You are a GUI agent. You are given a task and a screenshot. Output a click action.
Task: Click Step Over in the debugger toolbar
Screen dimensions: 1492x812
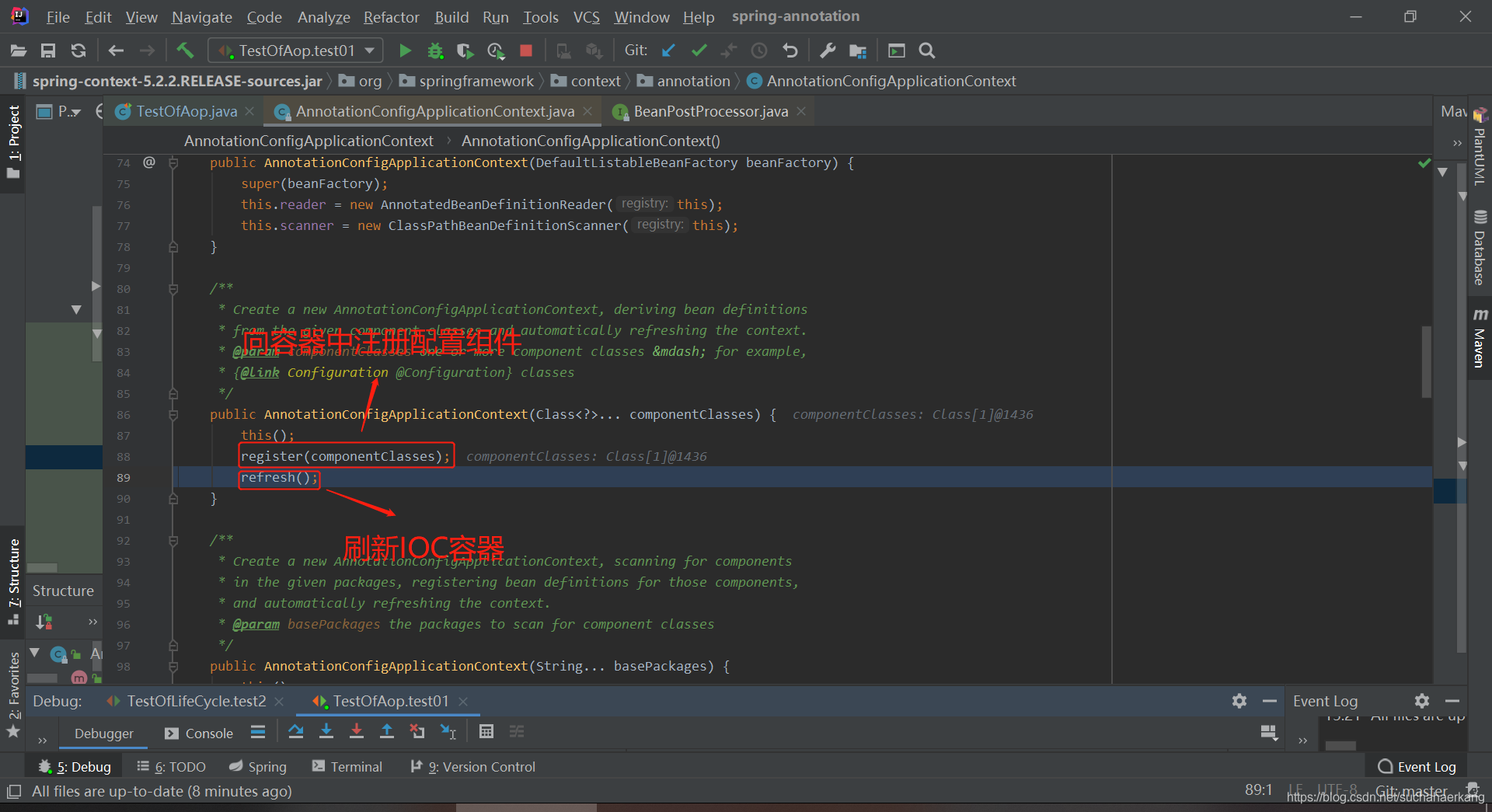(296, 731)
